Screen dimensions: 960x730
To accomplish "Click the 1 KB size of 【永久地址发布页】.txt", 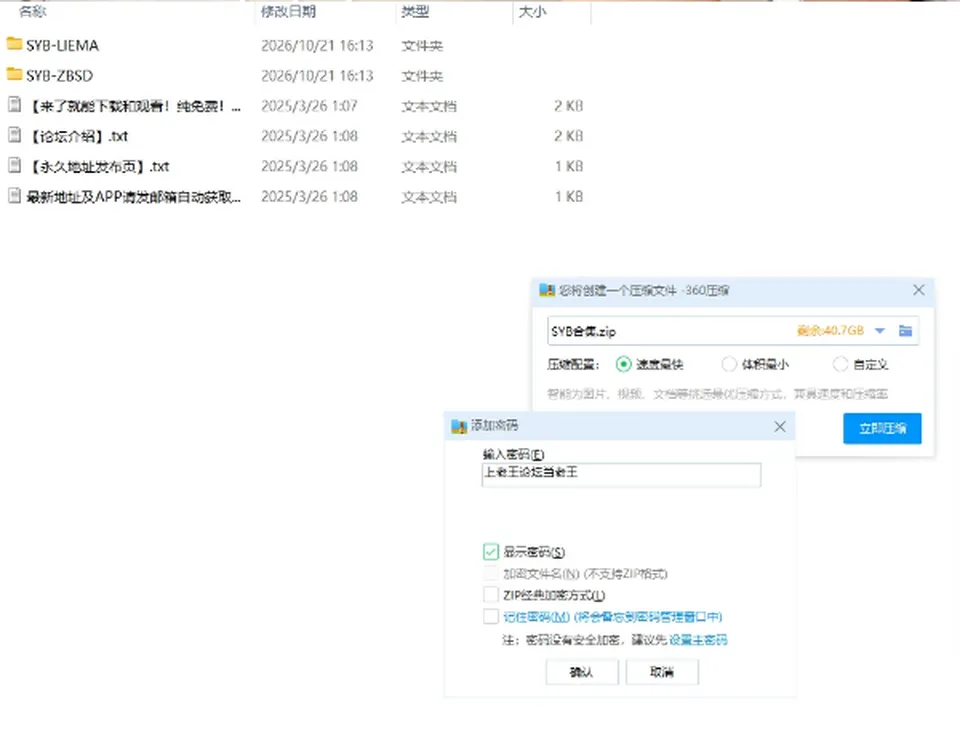I will [569, 166].
